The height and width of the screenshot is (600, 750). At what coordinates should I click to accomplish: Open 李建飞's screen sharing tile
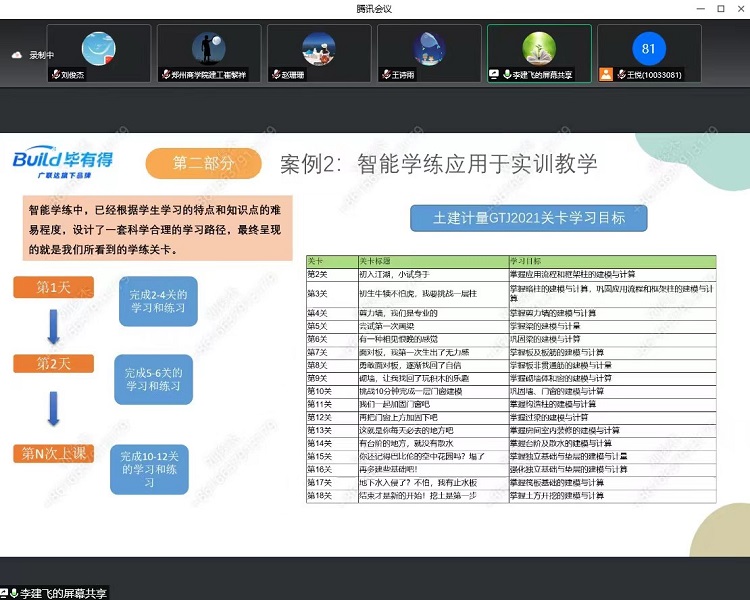click(x=539, y=53)
